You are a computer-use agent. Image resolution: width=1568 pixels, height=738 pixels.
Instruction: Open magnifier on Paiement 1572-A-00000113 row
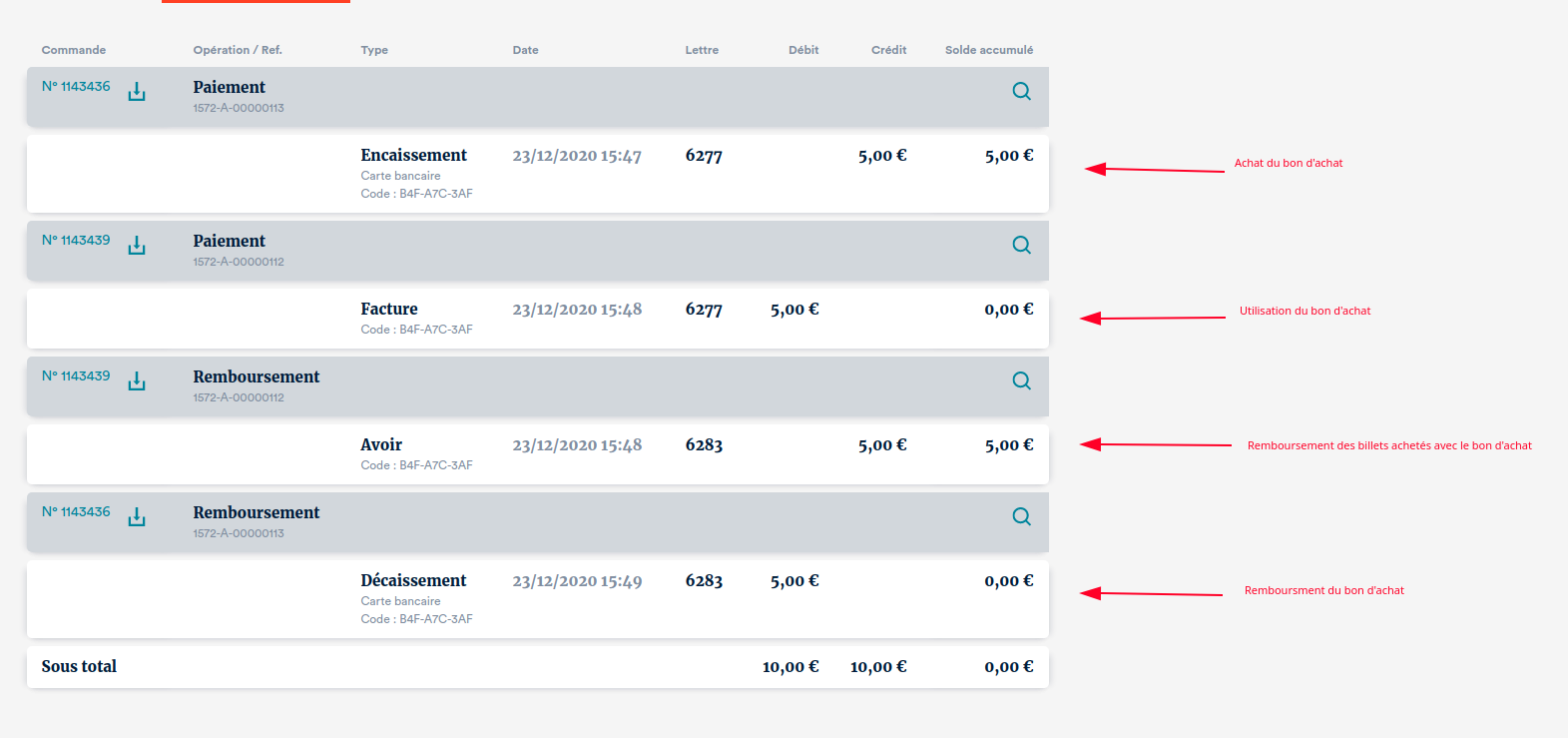pos(1021,91)
